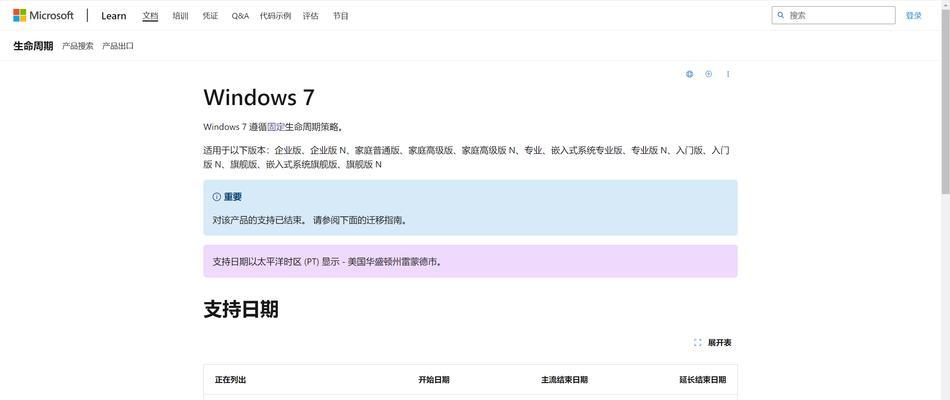
Task: Click the info icon beside 重要
Action: coord(216,197)
